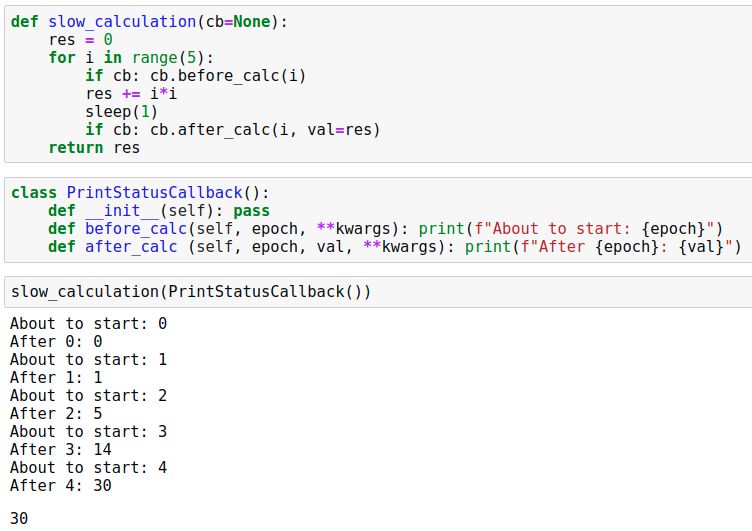Click the 'return res' line

[94, 148]
